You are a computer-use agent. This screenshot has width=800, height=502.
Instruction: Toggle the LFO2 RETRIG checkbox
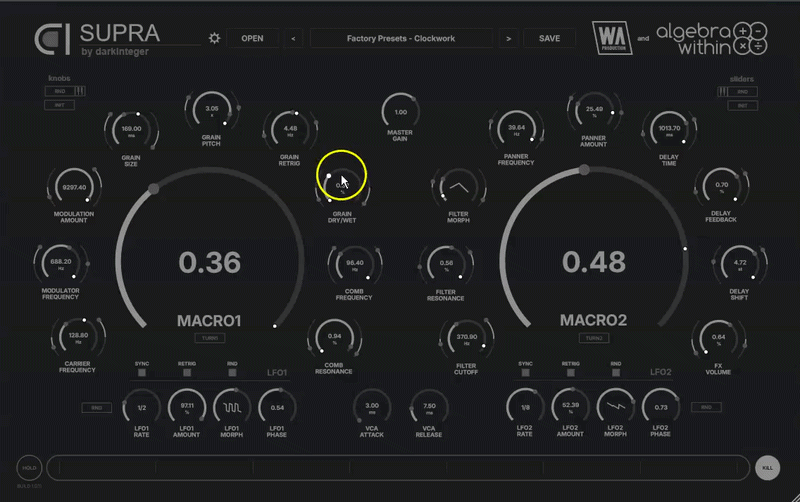click(x=570, y=373)
